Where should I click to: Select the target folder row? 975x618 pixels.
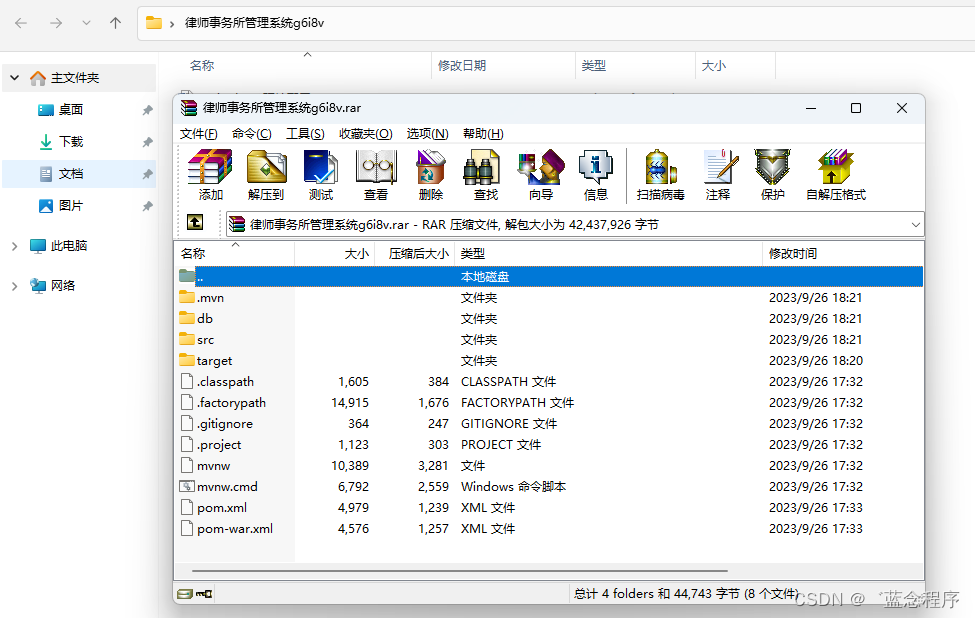[550, 361]
